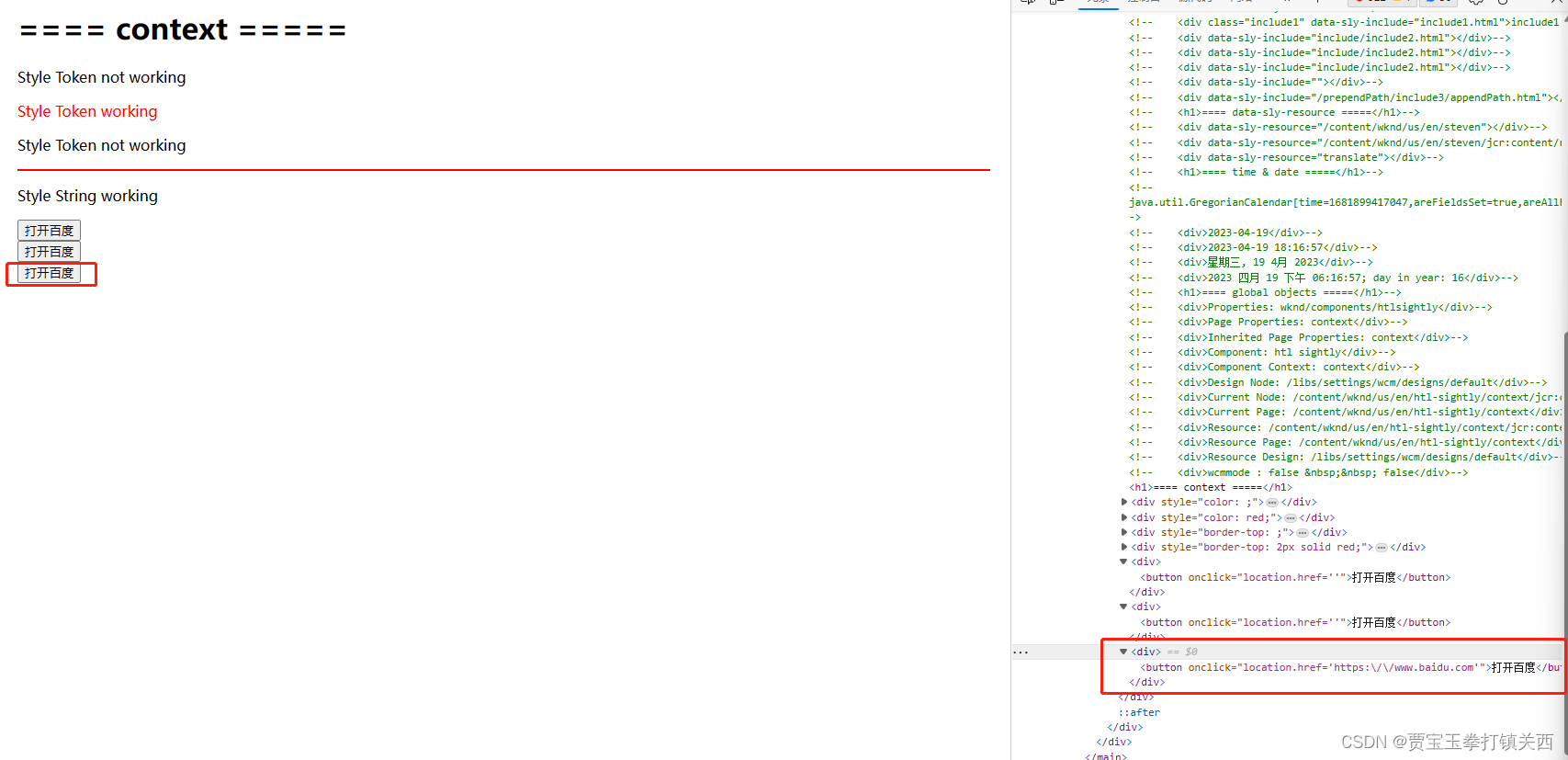Viewport: 1568px width, 760px height.
Task: Click the '==== context =====' page heading
Action: point(183,30)
